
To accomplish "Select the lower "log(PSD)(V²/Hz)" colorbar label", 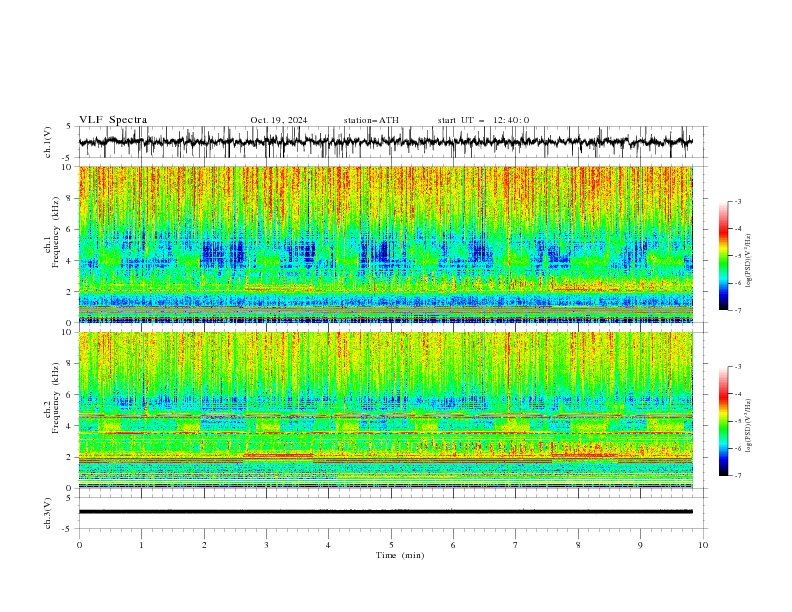I will pyautogui.click(x=749, y=426).
